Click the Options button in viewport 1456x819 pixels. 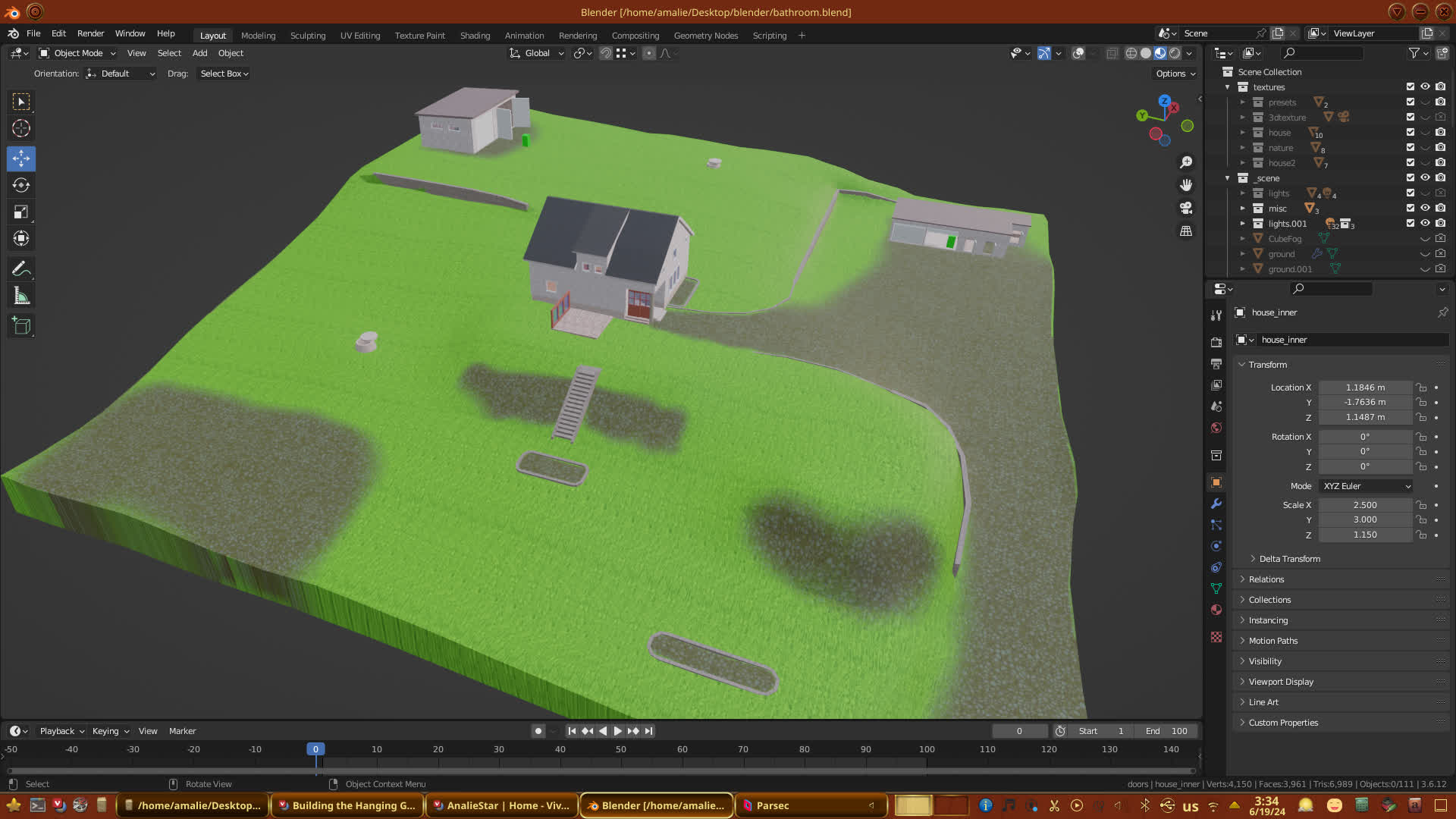tap(1175, 74)
